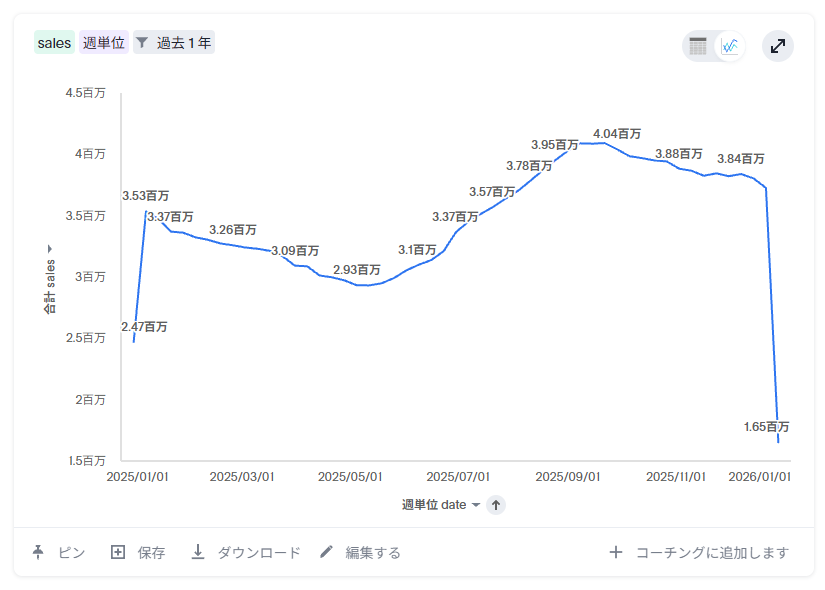Click the save plus-box icon
Screen dimensions: 825x590
pos(118,552)
